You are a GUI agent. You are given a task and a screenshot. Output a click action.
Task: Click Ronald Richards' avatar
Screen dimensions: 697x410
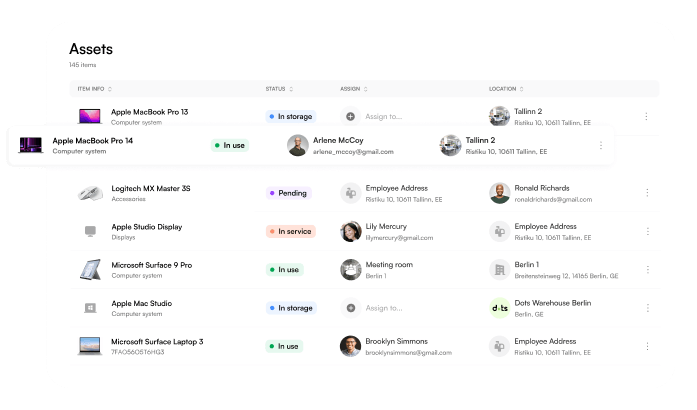(500, 193)
